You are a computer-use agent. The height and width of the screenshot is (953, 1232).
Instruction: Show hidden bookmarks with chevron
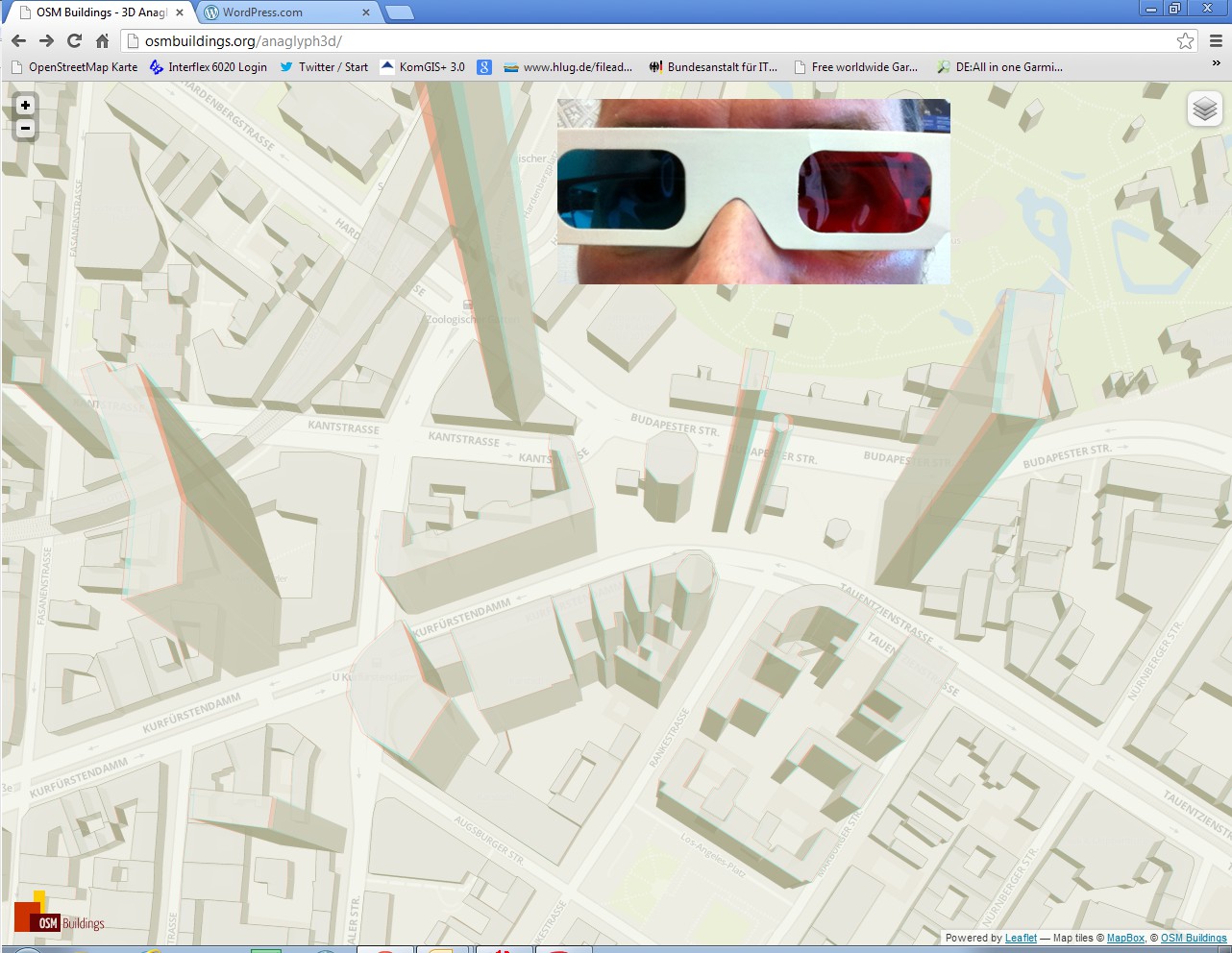(1216, 64)
